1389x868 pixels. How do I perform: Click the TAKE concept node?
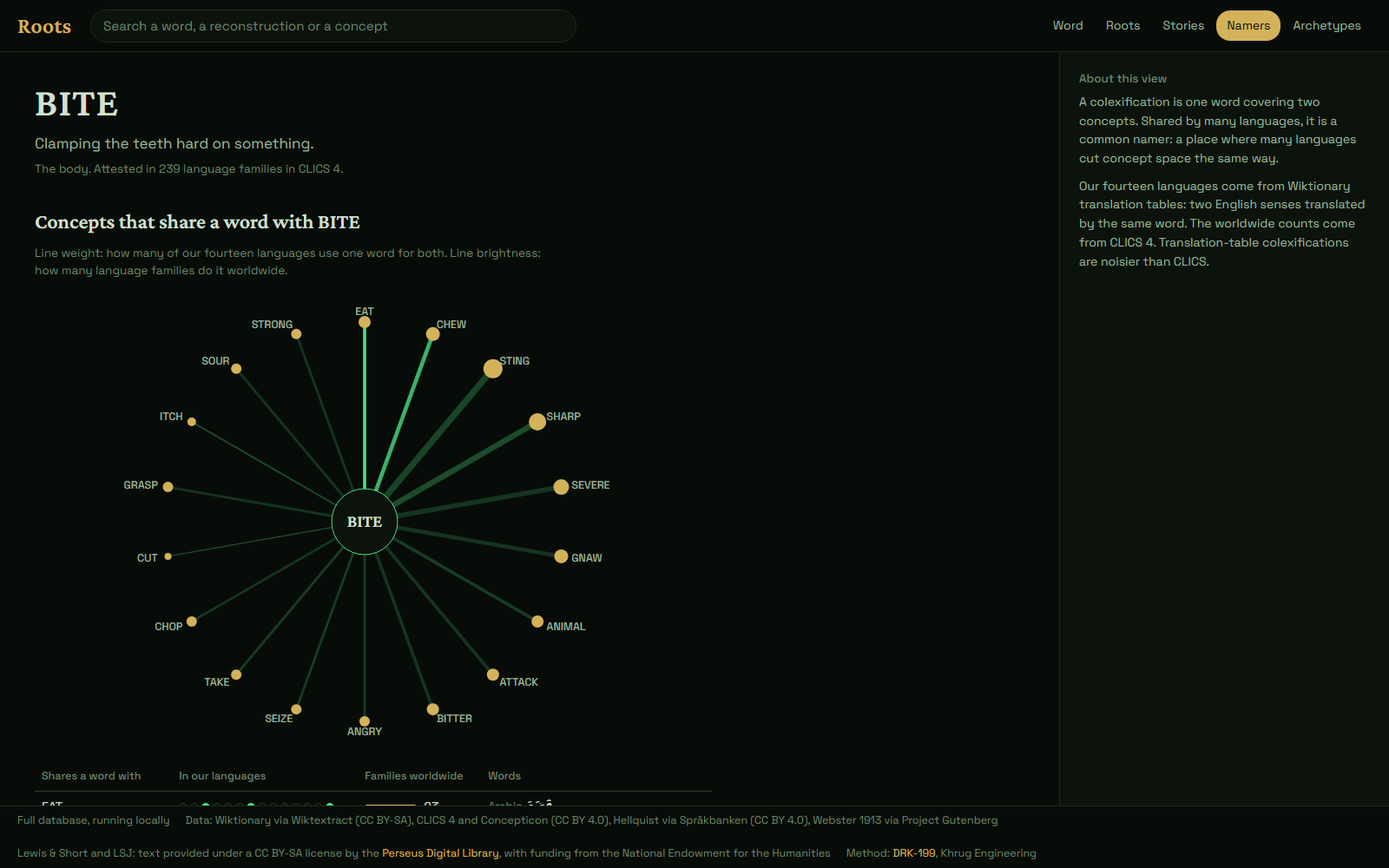pos(236,674)
